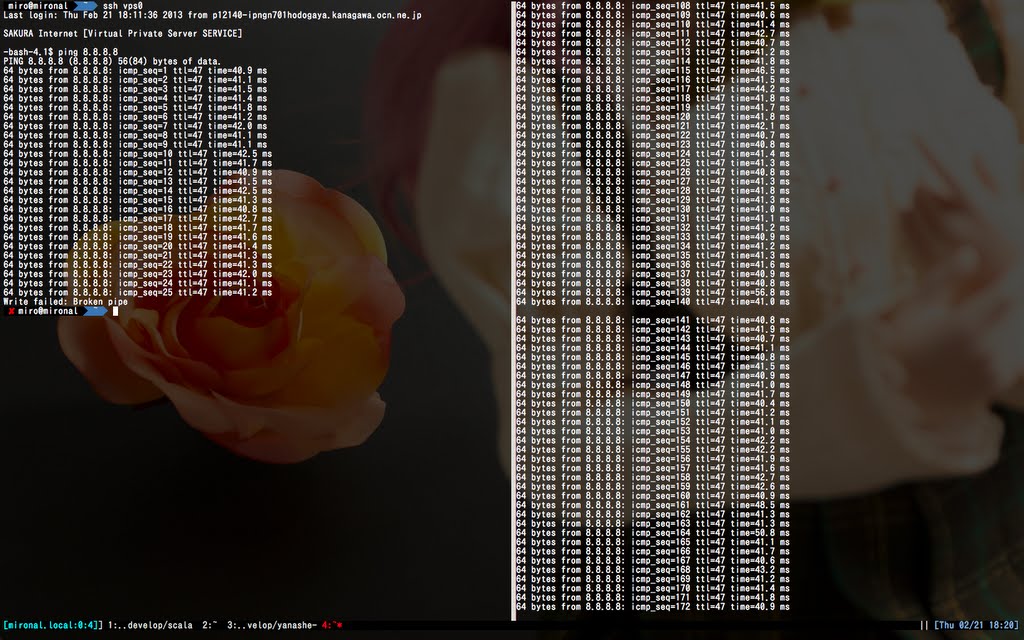Click the icmp_seq=164 time=50.8 line
1024x640 pixels.
coord(653,533)
